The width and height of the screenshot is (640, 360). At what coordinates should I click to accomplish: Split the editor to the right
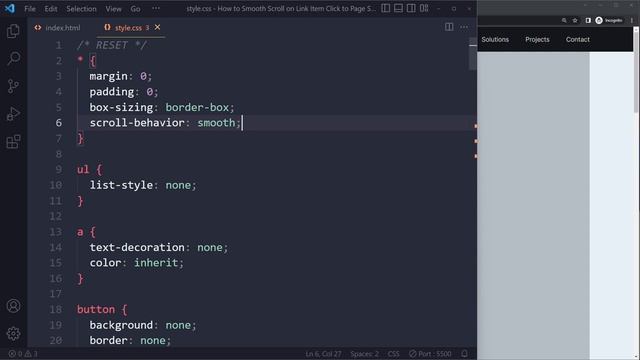449,27
